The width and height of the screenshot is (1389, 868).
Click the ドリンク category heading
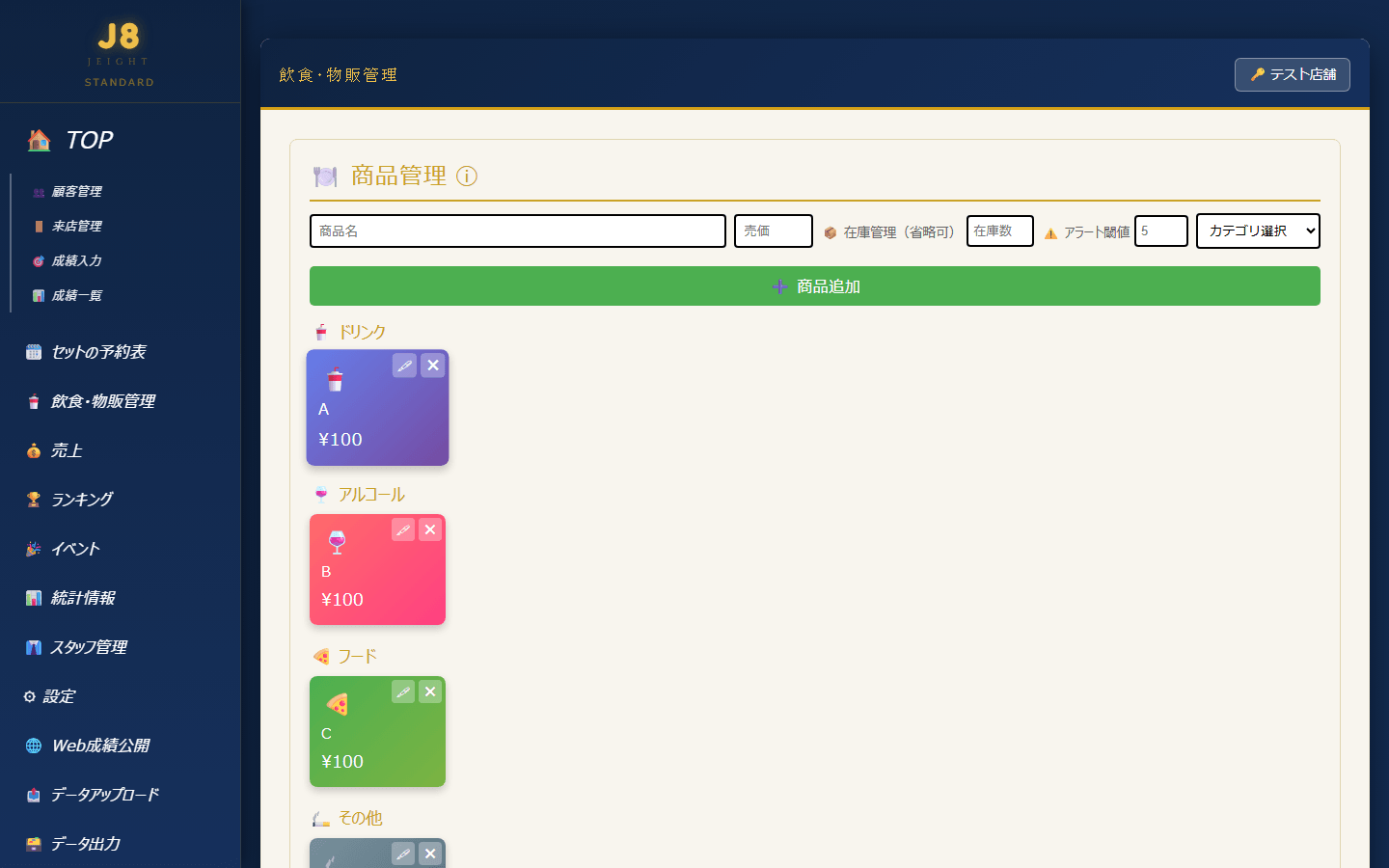(350, 333)
